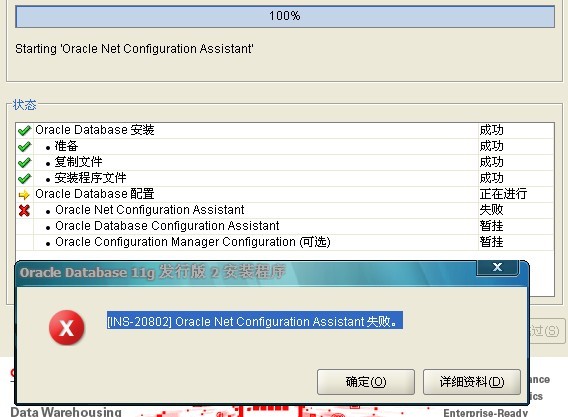Click the 100% progress bar

tap(285, 16)
